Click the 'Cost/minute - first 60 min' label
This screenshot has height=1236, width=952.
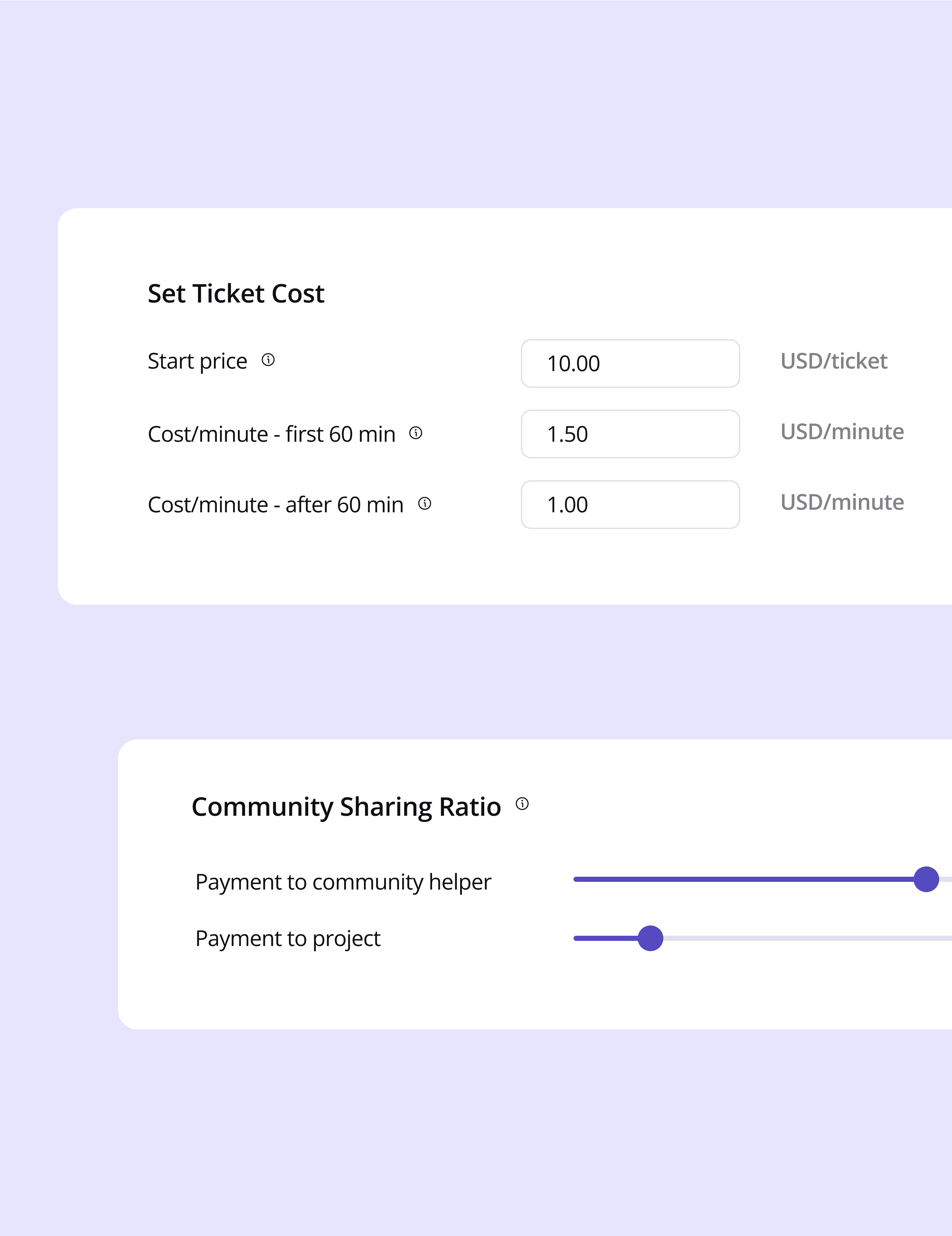tap(272, 435)
